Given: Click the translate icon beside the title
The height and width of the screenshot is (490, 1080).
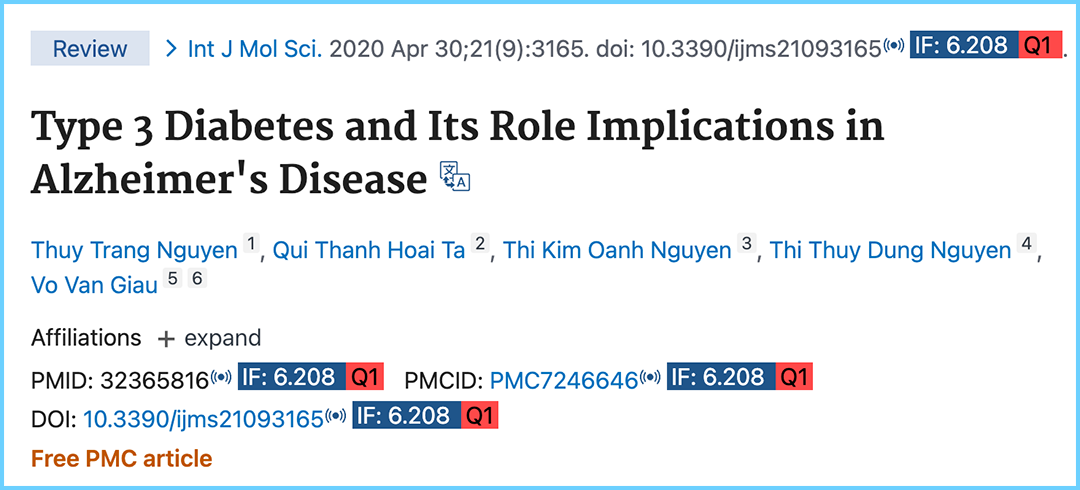Looking at the screenshot, I should pyautogui.click(x=455, y=176).
